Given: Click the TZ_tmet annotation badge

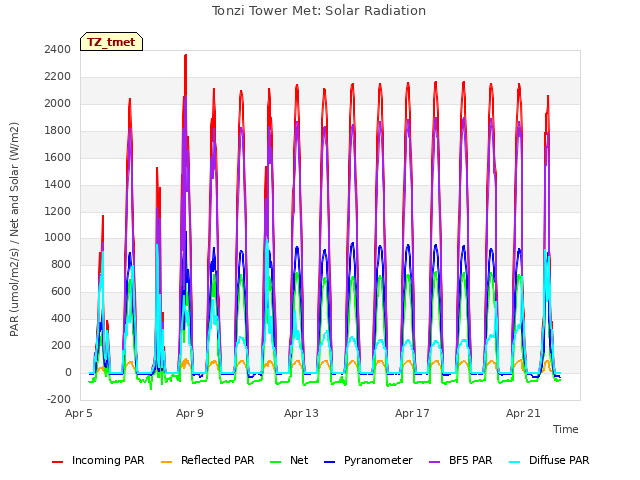Looking at the screenshot, I should tap(111, 42).
